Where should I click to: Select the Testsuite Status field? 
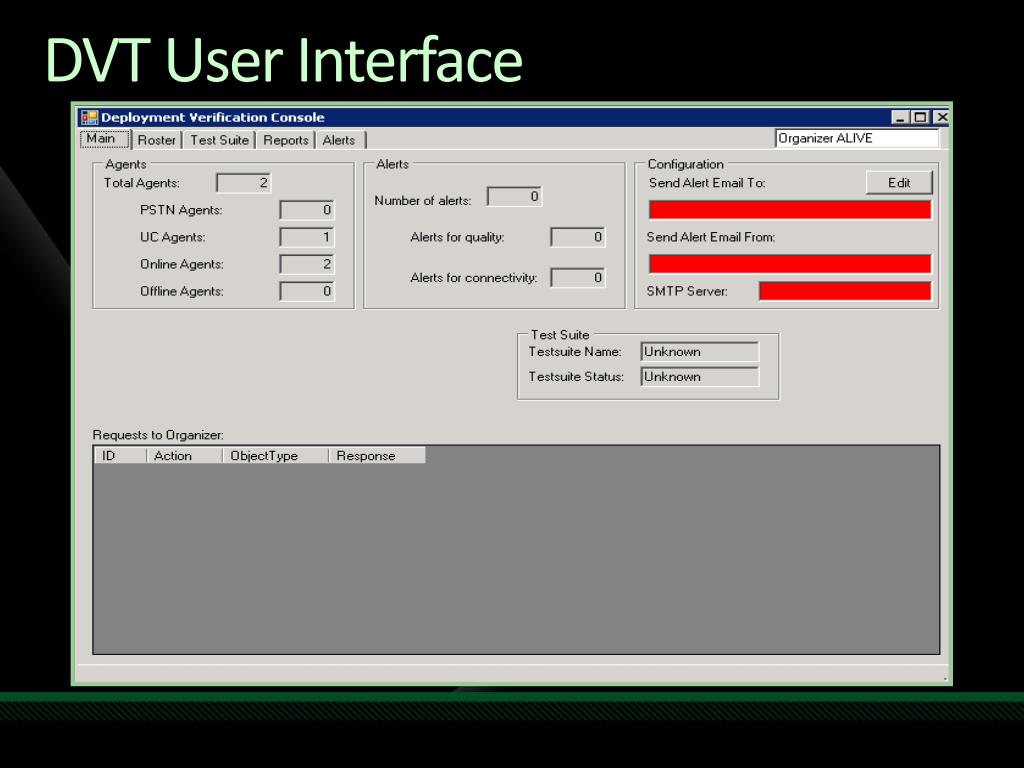click(699, 377)
